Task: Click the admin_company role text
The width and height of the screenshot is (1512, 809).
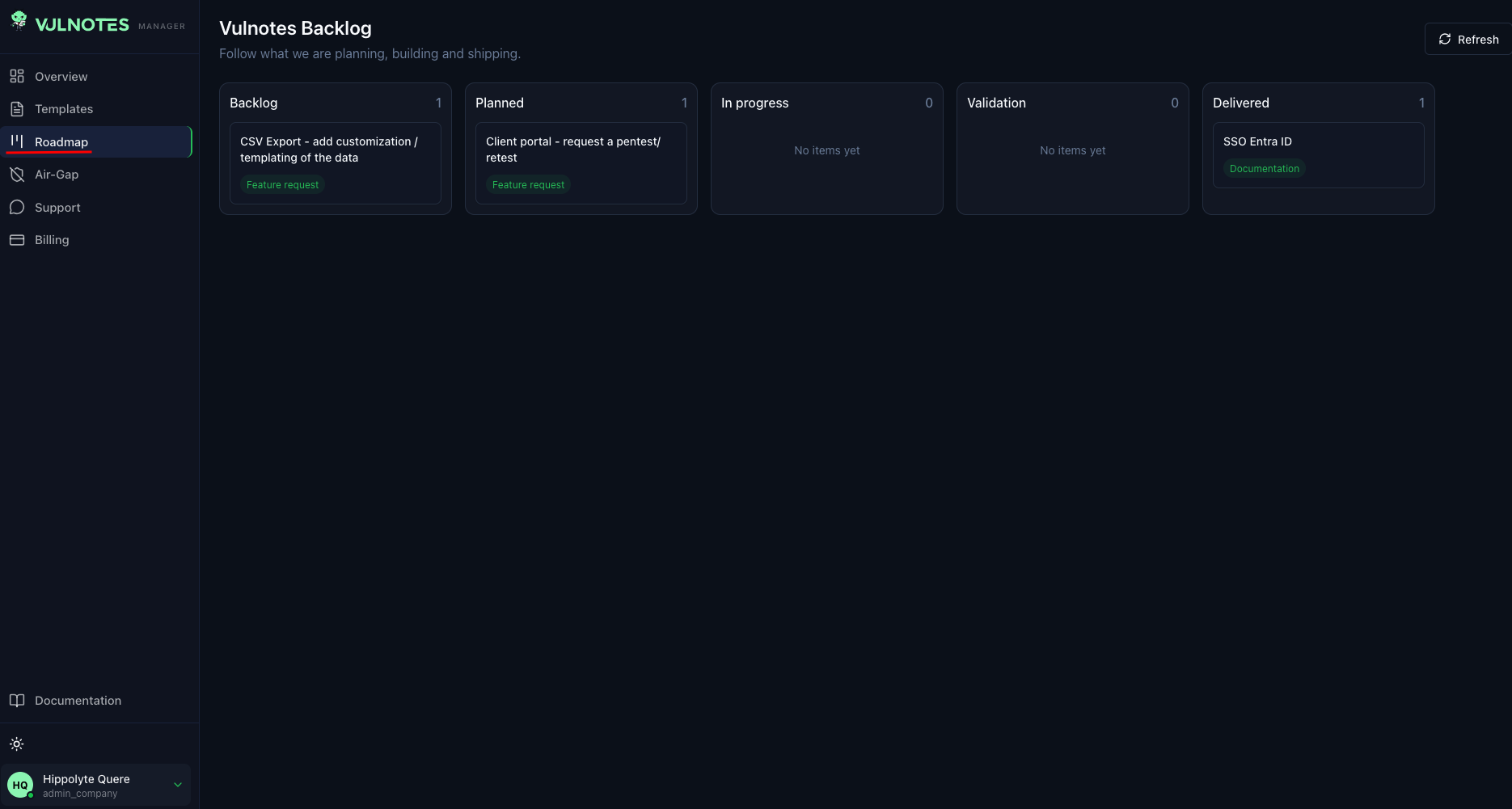Action: [x=80, y=794]
